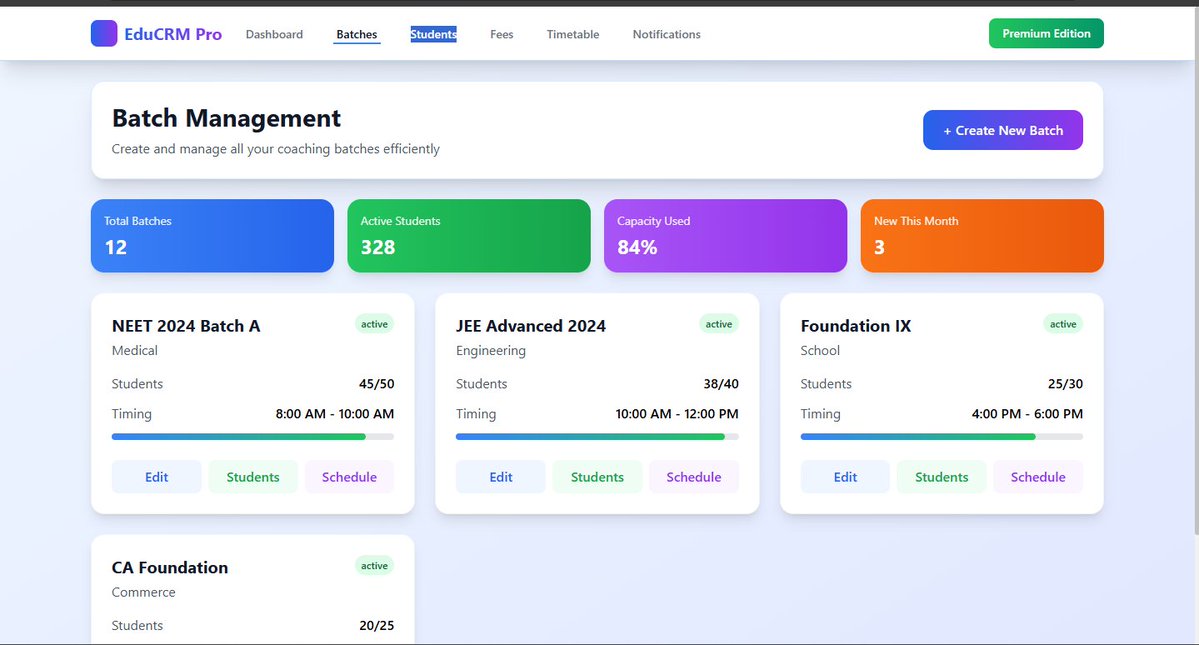Click the active badge on NEET 2024 Batch A
This screenshot has width=1199, height=645.
point(374,324)
